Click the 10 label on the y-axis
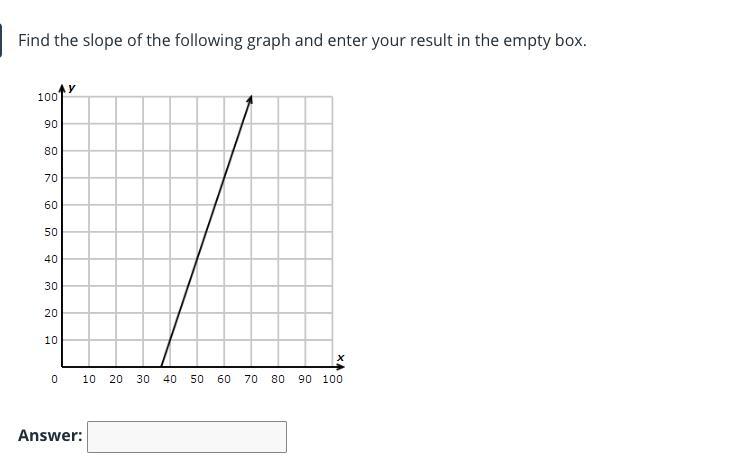Screen dimensions: 740x473 51,340
